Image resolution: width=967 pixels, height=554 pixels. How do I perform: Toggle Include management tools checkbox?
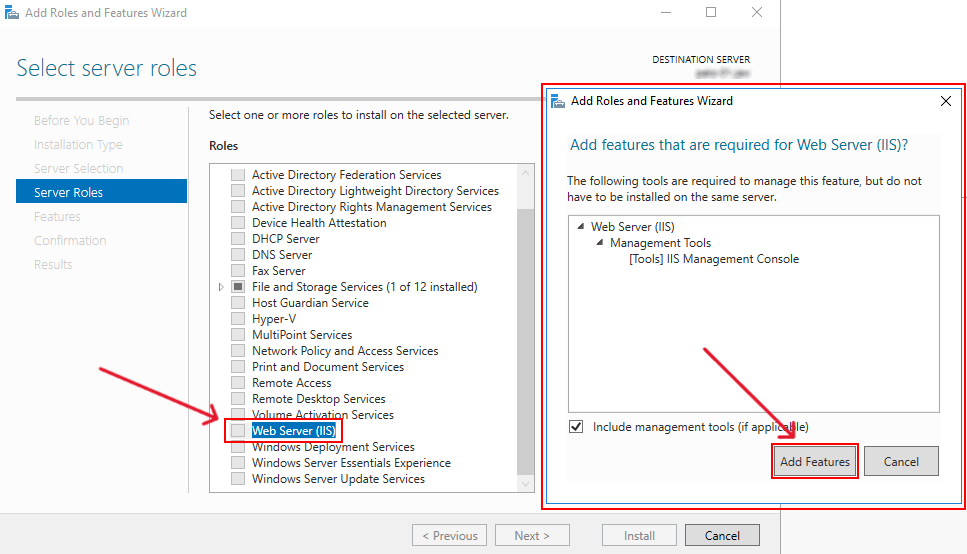pos(576,427)
